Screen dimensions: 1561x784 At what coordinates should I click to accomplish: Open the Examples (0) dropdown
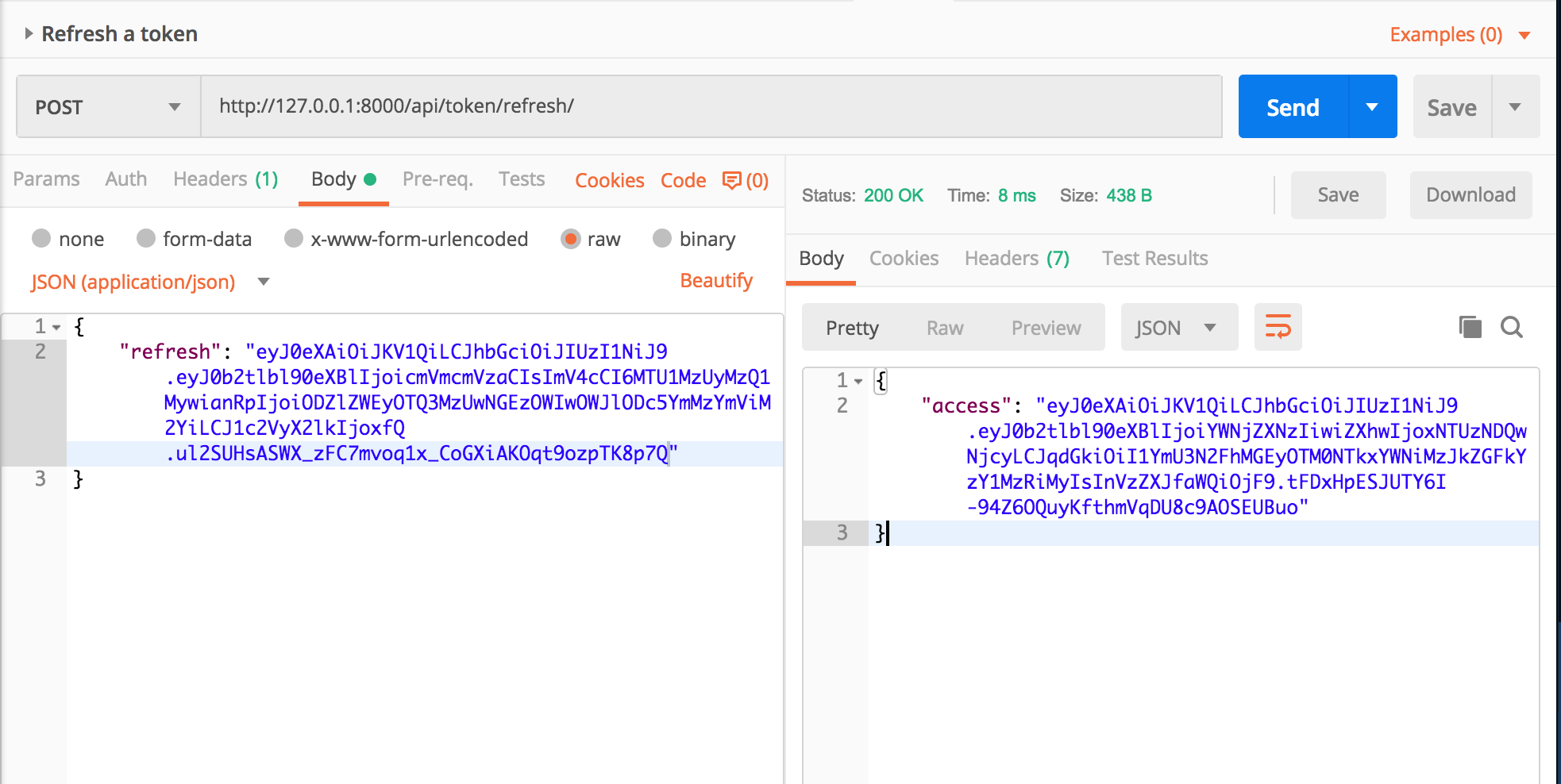click(x=1460, y=35)
